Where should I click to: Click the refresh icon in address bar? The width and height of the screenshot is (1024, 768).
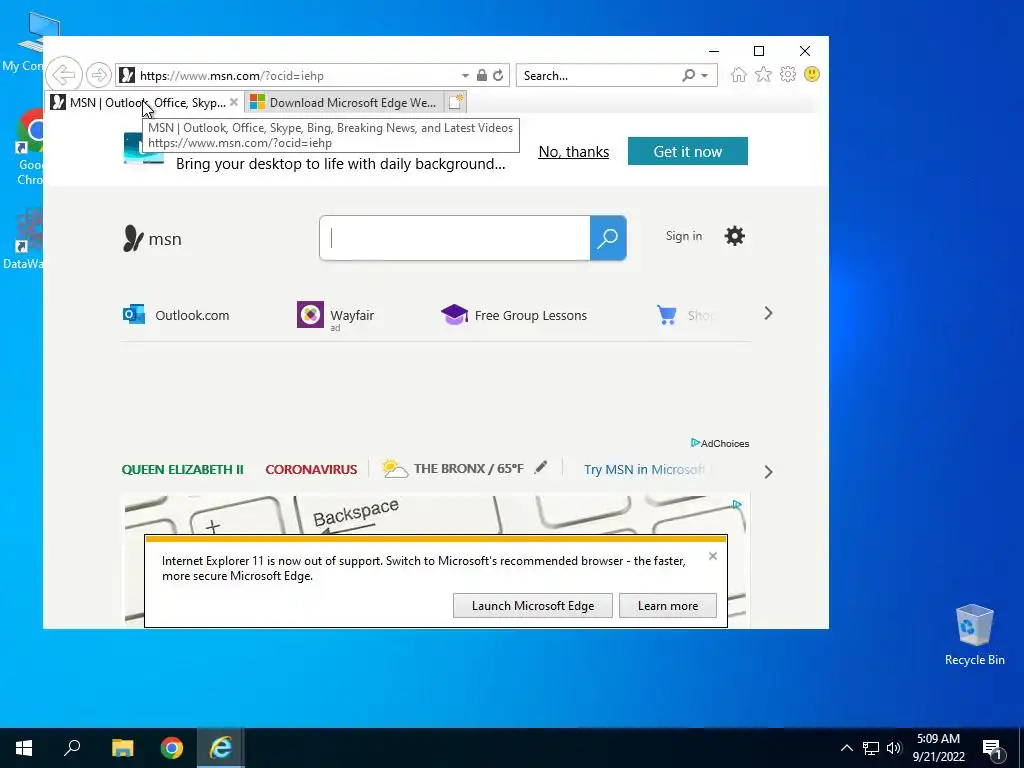click(x=498, y=75)
